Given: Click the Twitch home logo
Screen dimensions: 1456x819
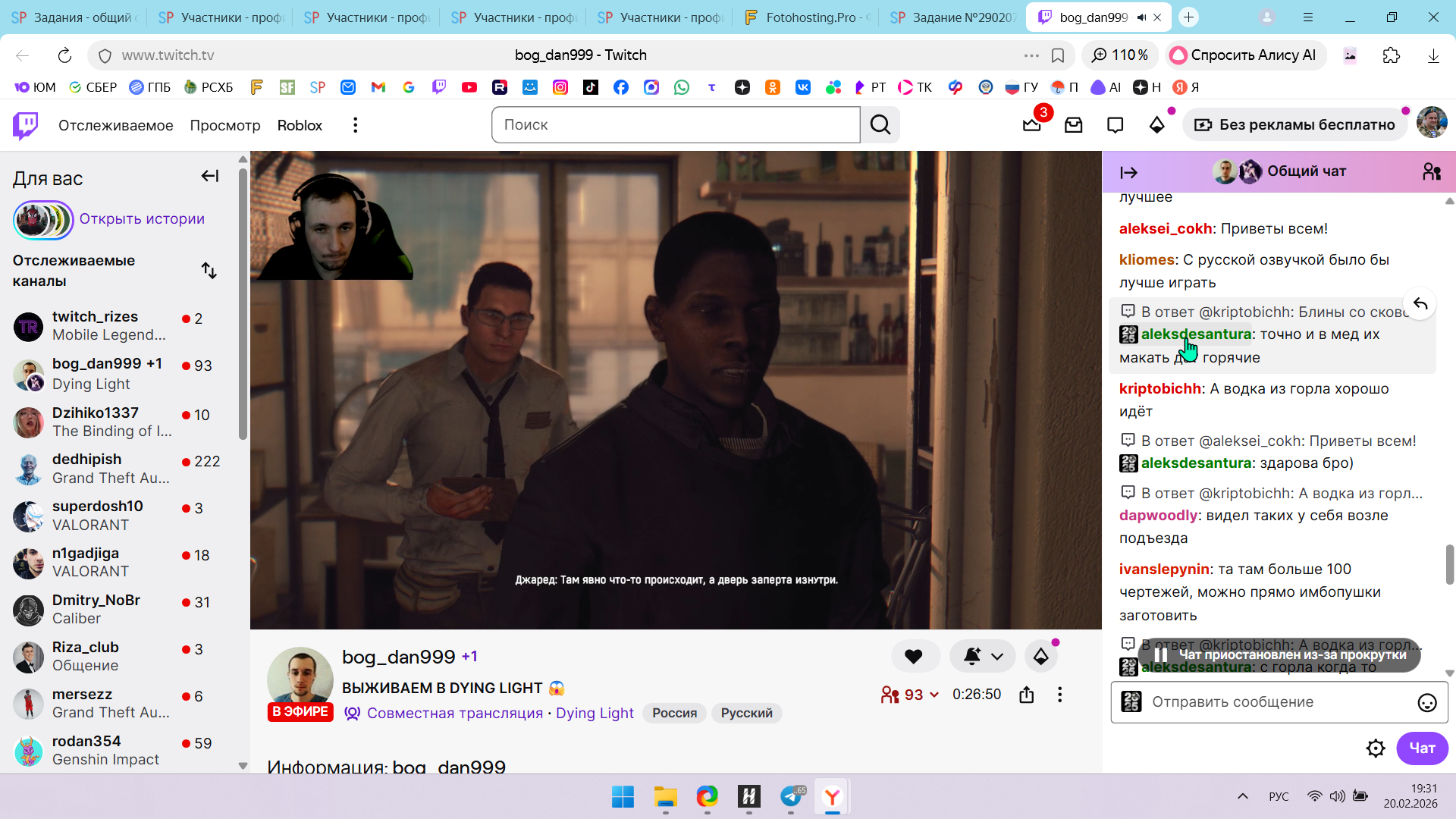Looking at the screenshot, I should pyautogui.click(x=26, y=125).
